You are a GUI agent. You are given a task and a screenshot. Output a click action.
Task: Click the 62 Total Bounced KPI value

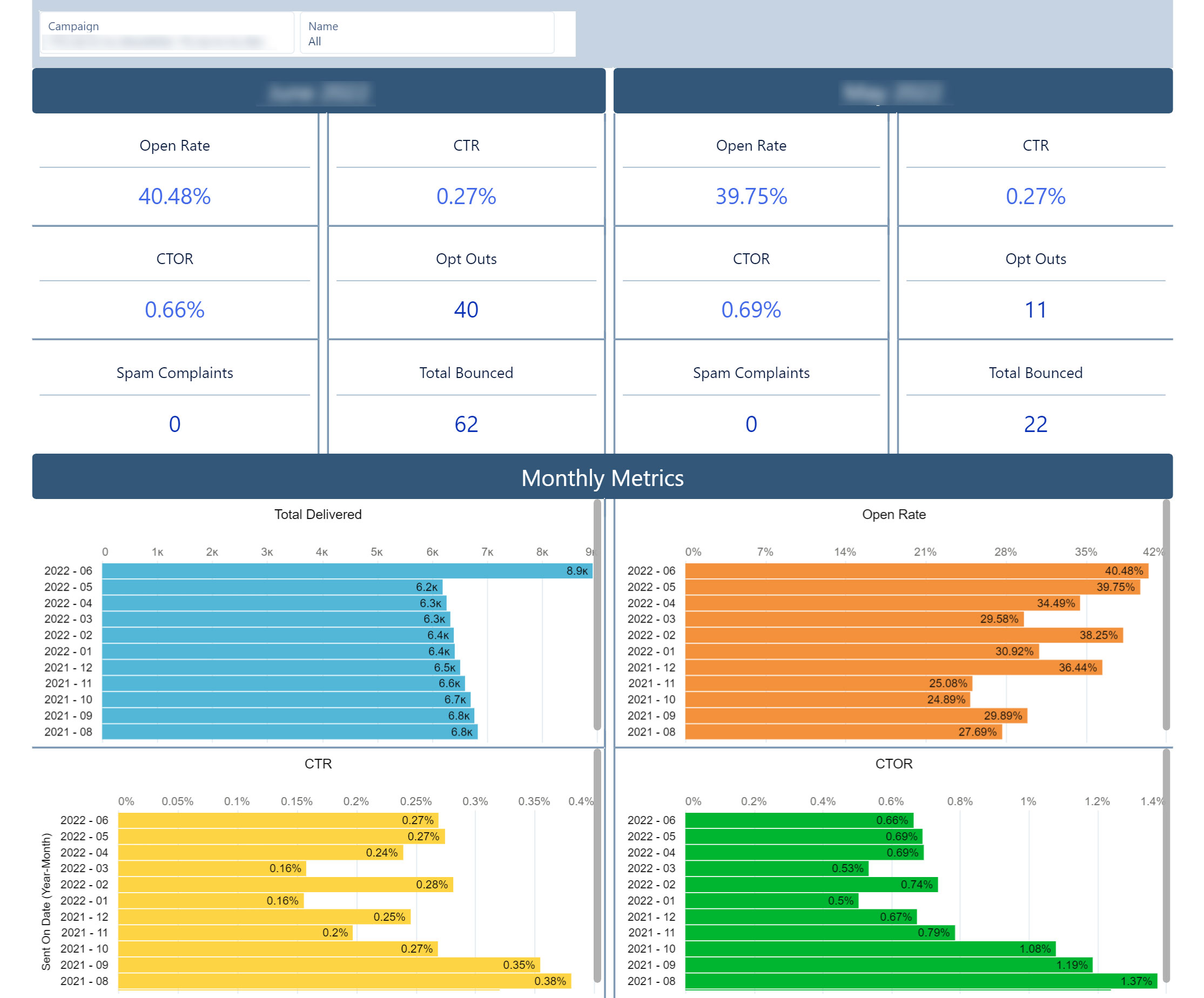[x=466, y=424]
